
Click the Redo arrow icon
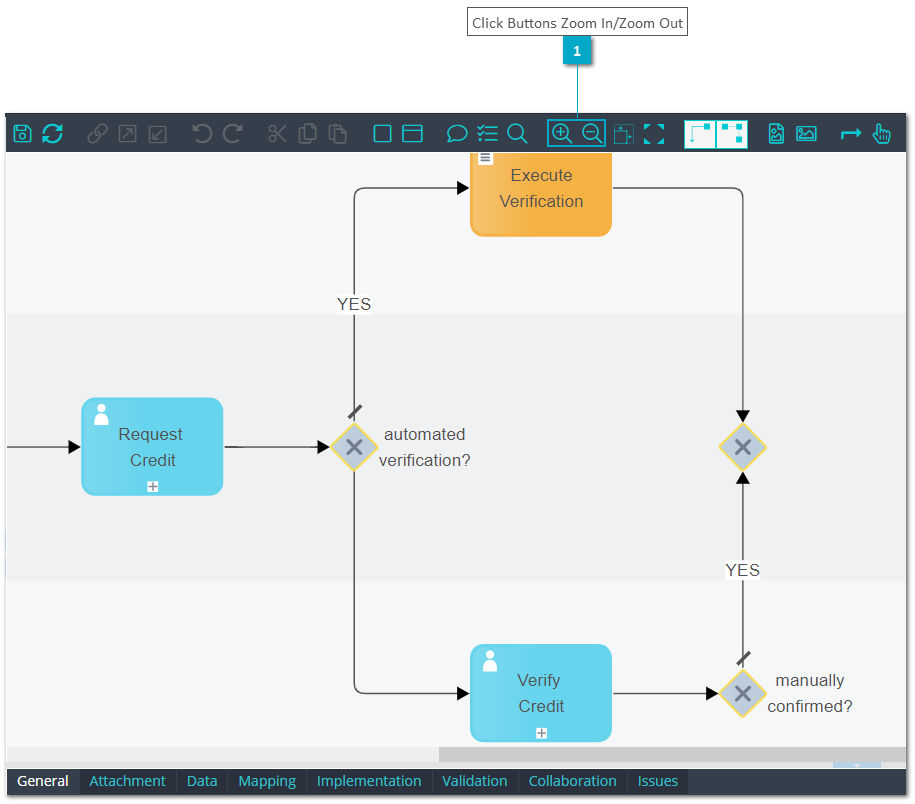click(232, 134)
